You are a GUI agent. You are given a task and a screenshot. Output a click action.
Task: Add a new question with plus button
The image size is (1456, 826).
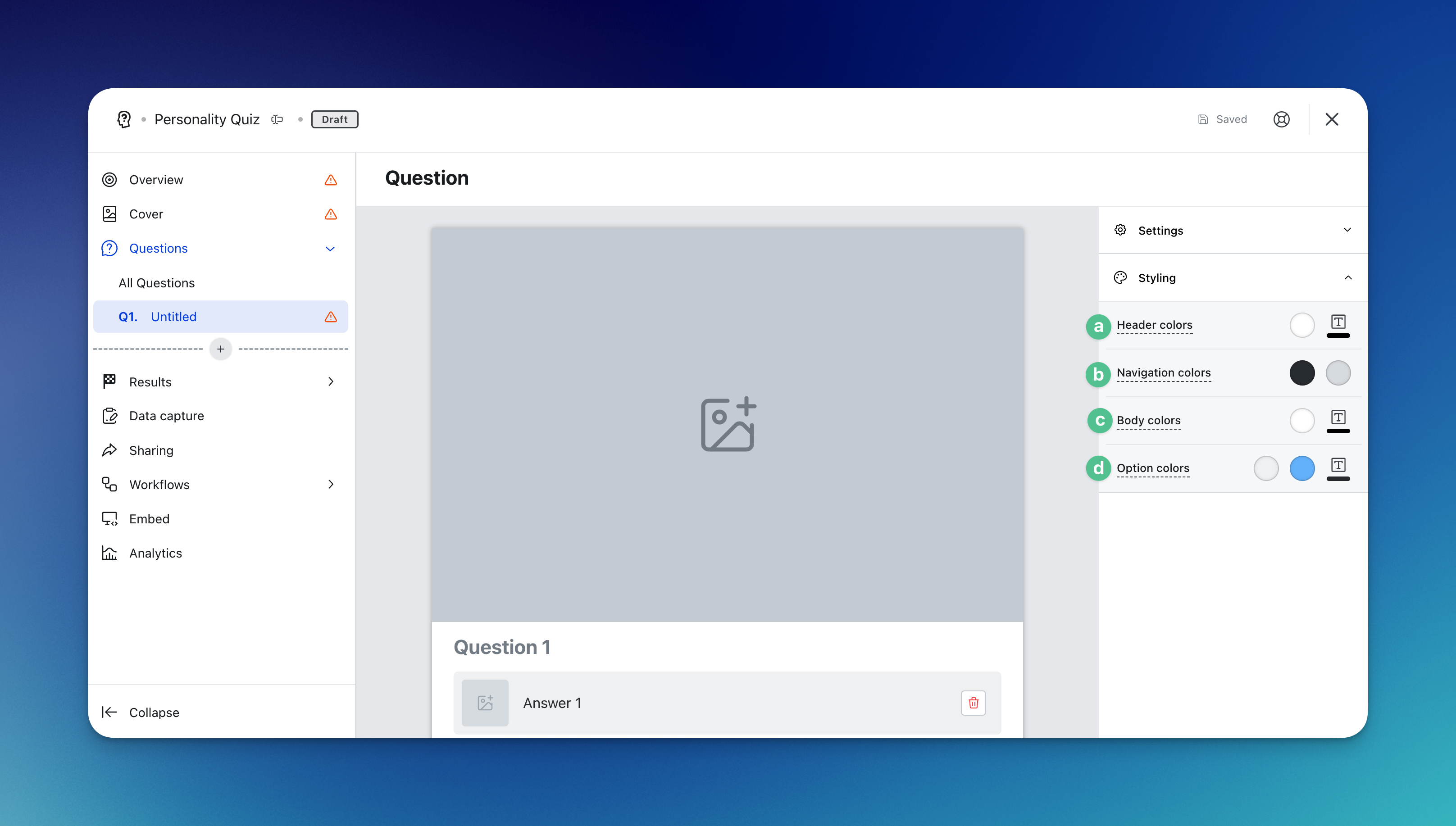tap(221, 349)
